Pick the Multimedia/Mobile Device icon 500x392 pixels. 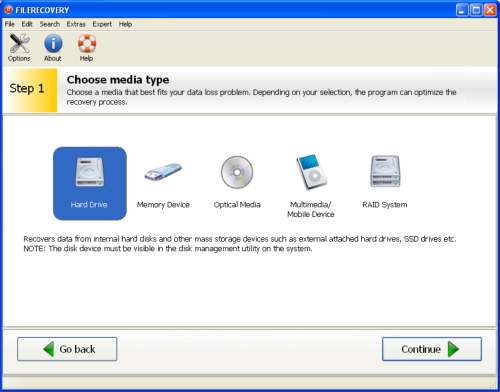click(x=311, y=172)
